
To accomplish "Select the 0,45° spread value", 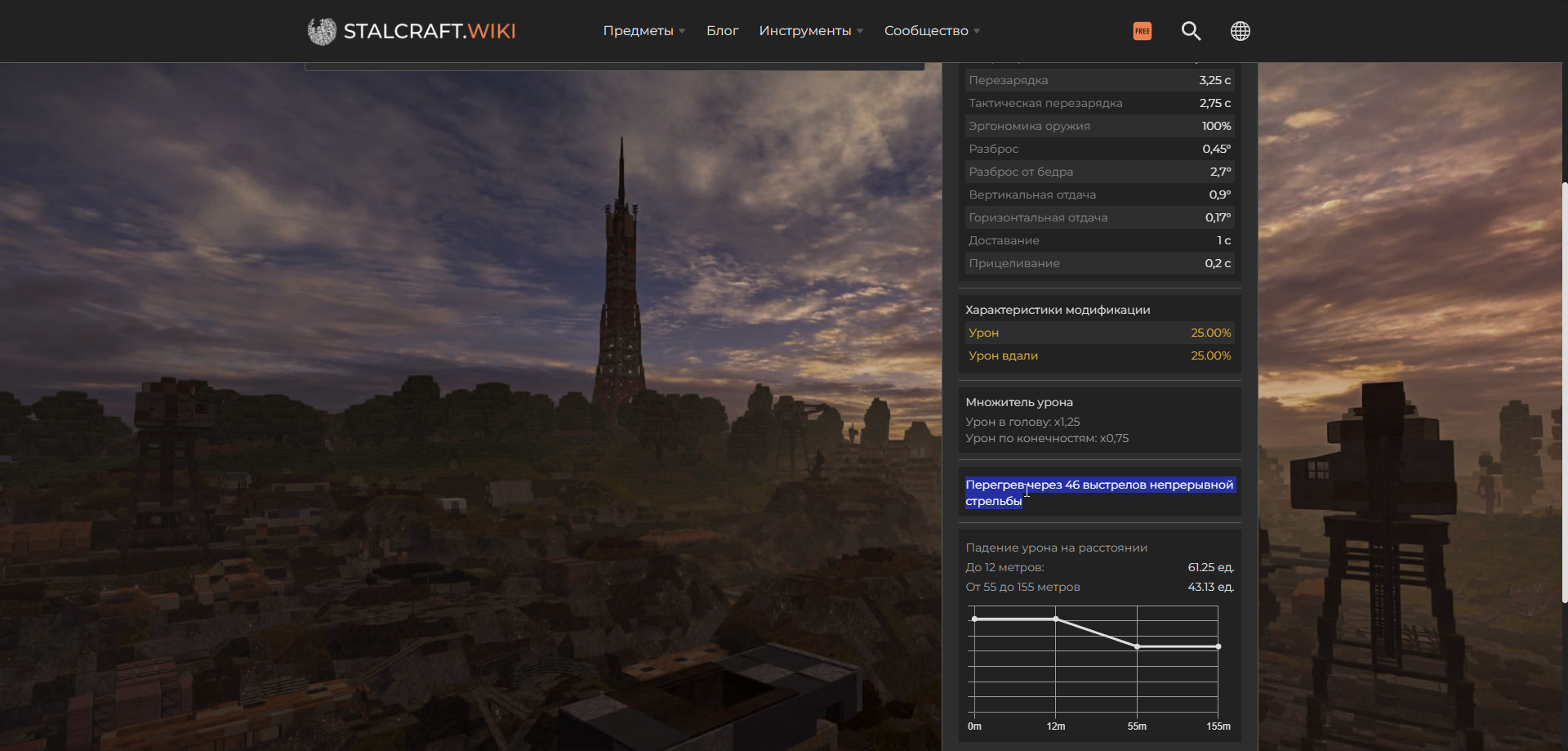I will click(x=1216, y=149).
